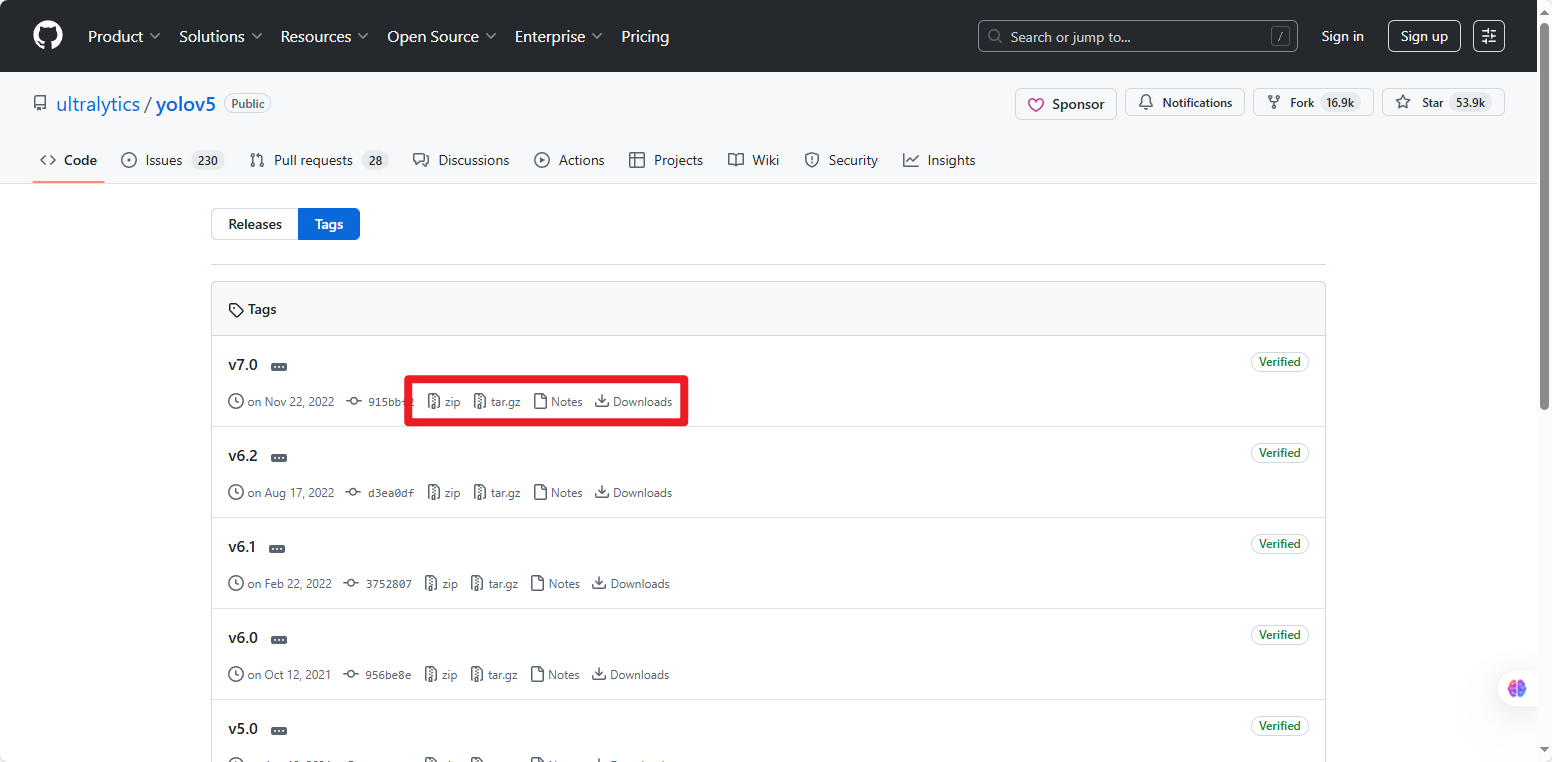This screenshot has width=1552, height=762.
Task: Open the Pricing page
Action: click(645, 36)
